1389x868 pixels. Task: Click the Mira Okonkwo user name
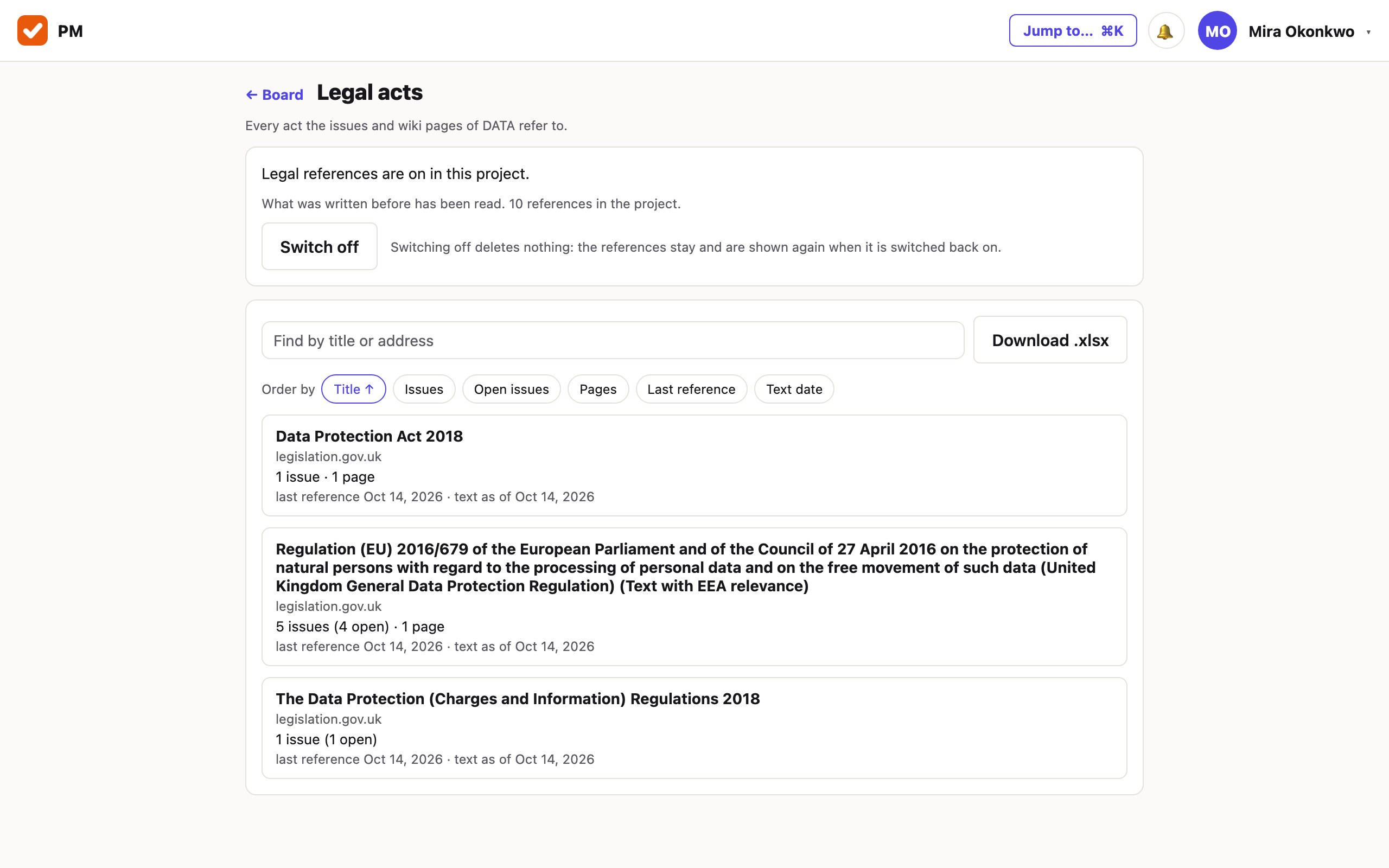coord(1301,31)
